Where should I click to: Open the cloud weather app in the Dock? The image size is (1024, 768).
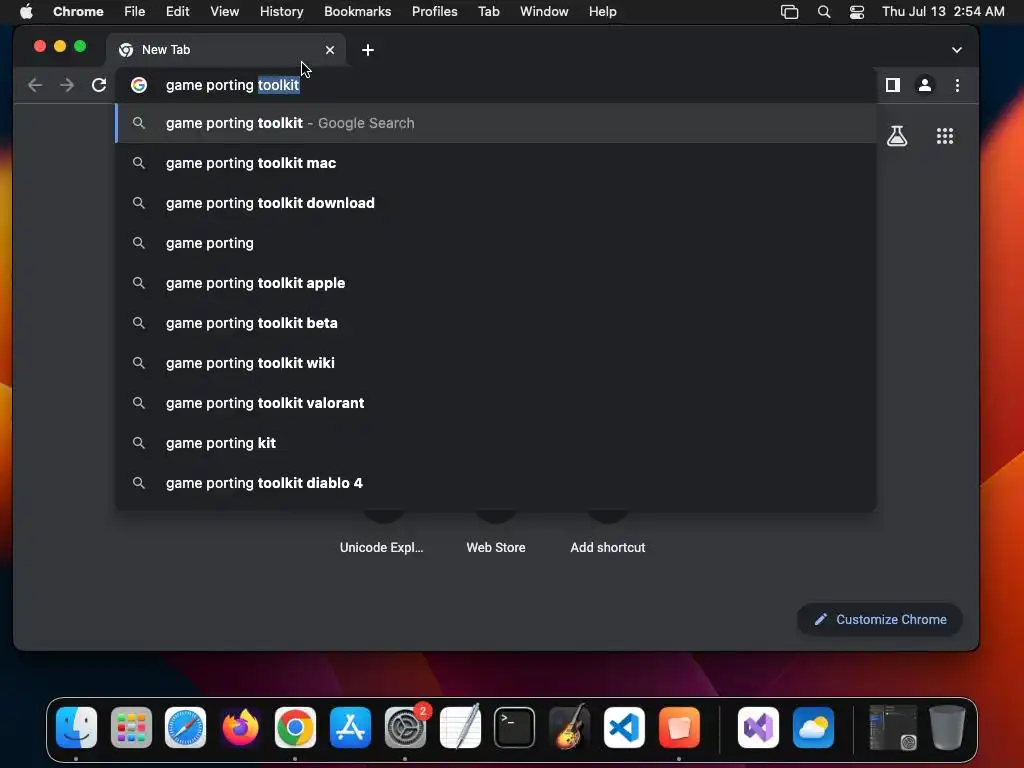813,728
